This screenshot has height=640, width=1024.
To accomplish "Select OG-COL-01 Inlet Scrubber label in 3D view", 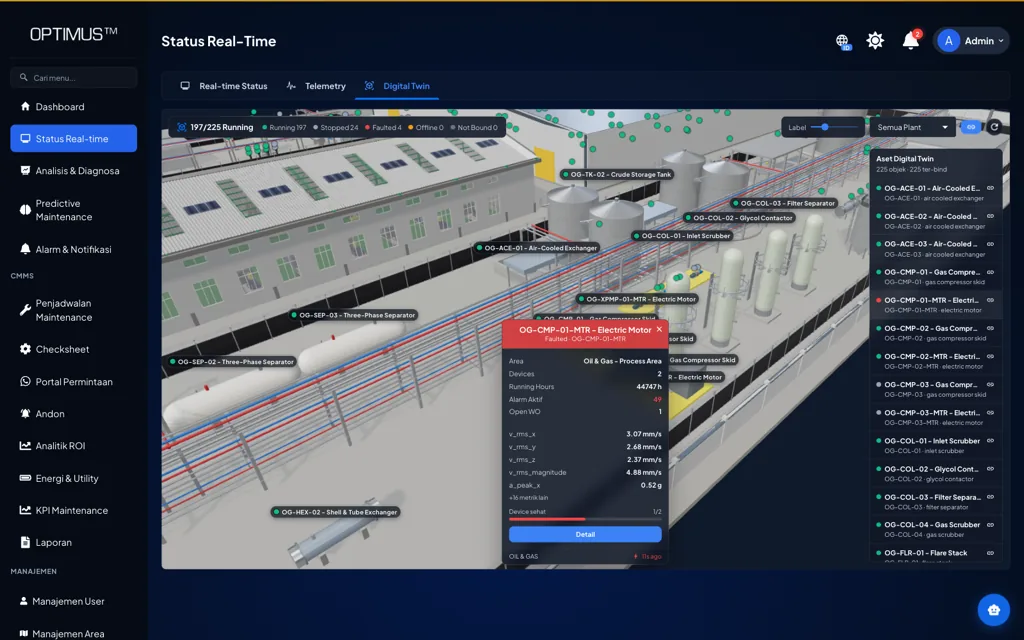I will (x=682, y=236).
